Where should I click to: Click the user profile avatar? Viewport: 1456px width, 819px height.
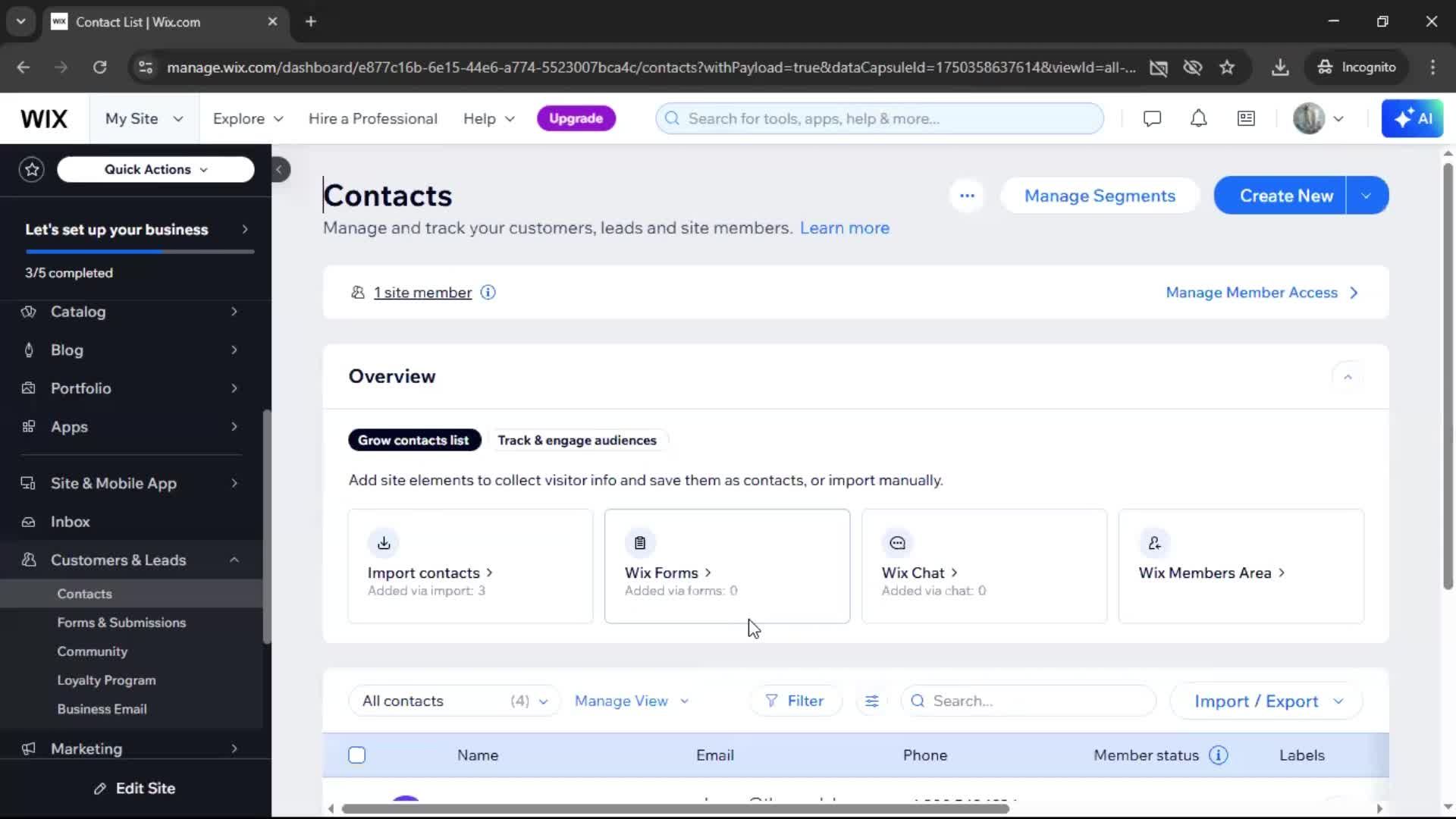pyautogui.click(x=1309, y=119)
